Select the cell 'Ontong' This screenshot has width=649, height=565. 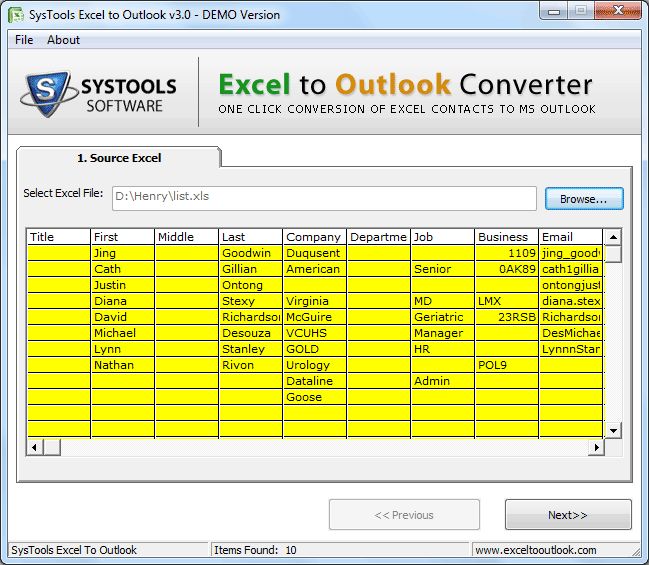[x=250, y=285]
